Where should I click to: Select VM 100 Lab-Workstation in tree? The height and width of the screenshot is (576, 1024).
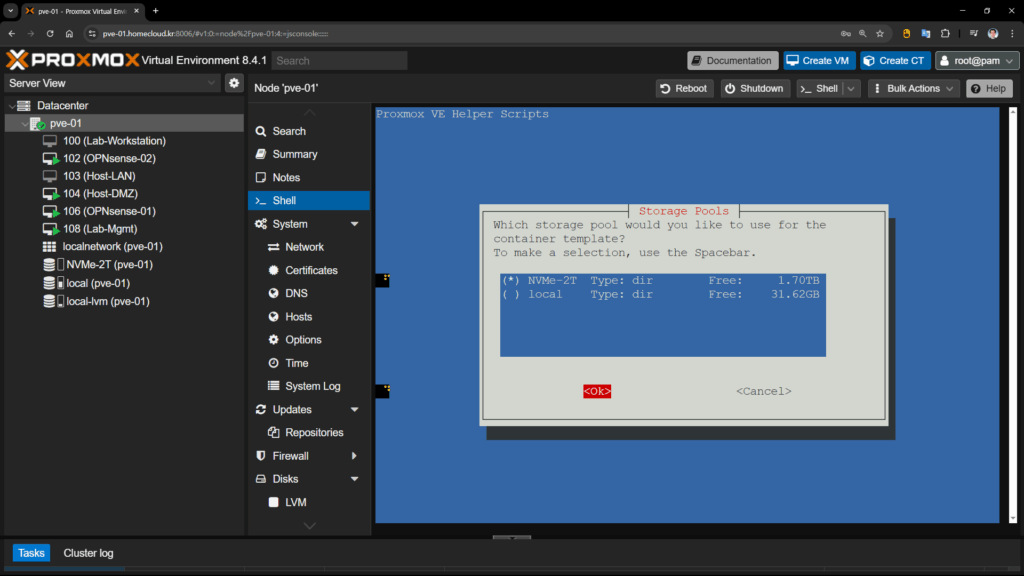(x=114, y=141)
